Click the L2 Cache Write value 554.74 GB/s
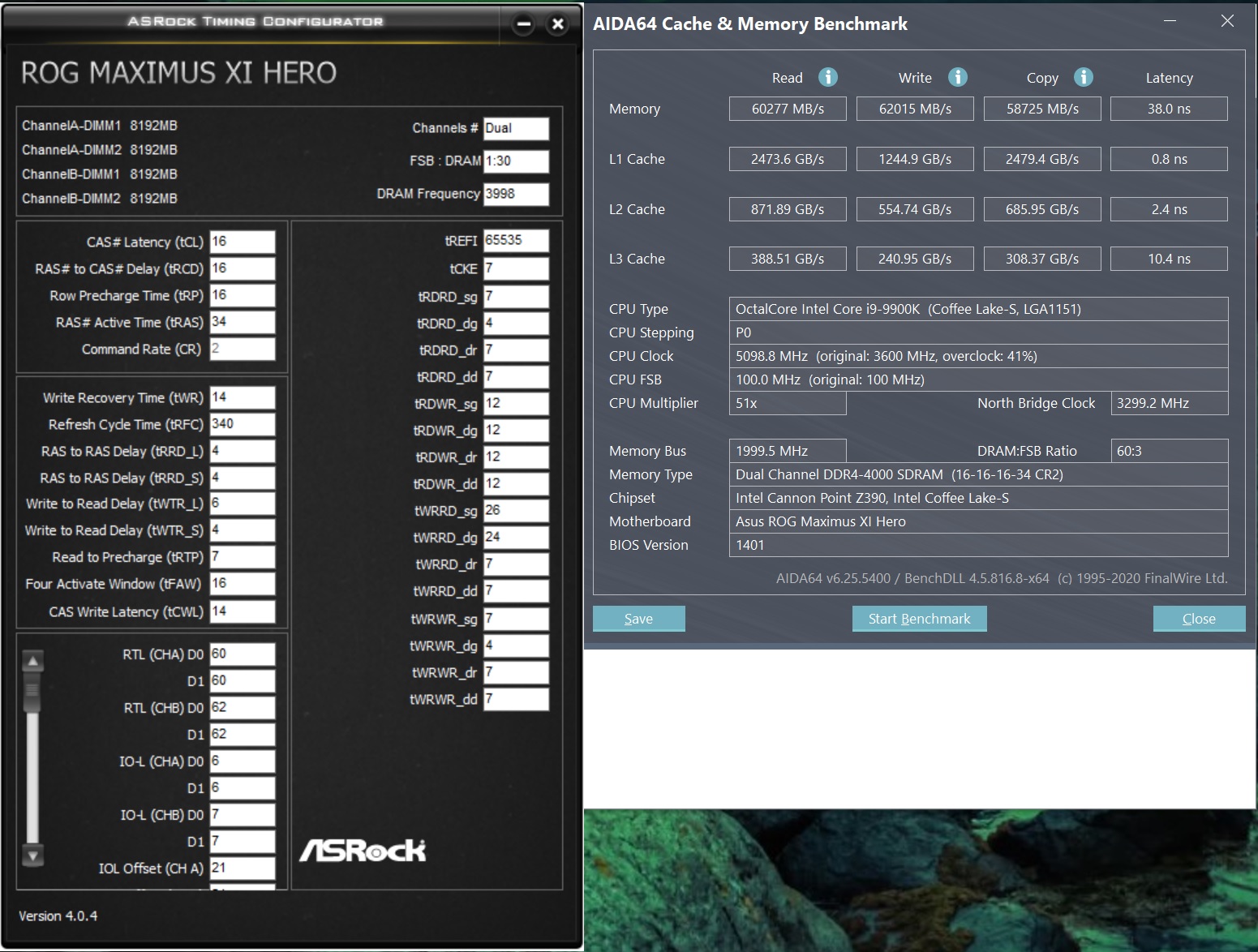1258x952 pixels. point(915,209)
